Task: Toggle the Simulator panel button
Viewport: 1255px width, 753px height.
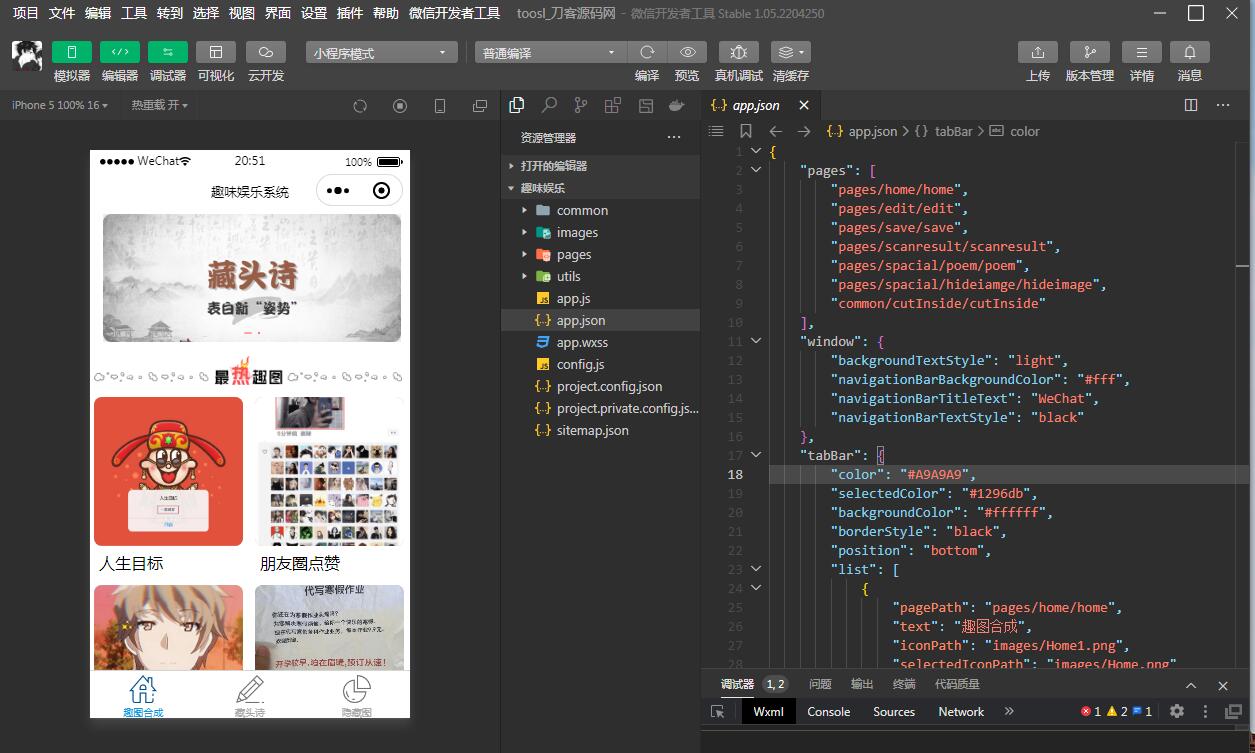Action: [71, 52]
